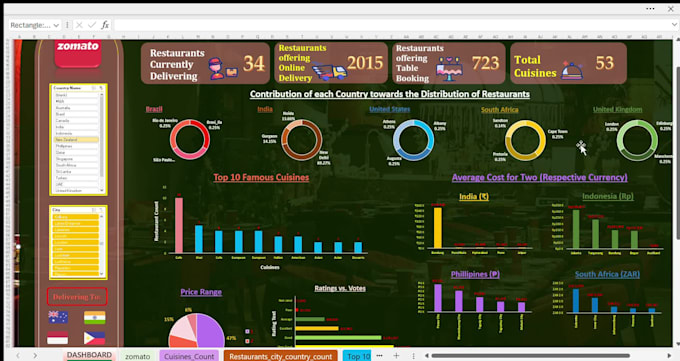Click previous sheet navigation arrow
The height and width of the screenshot is (361, 680).
[x=18, y=356]
